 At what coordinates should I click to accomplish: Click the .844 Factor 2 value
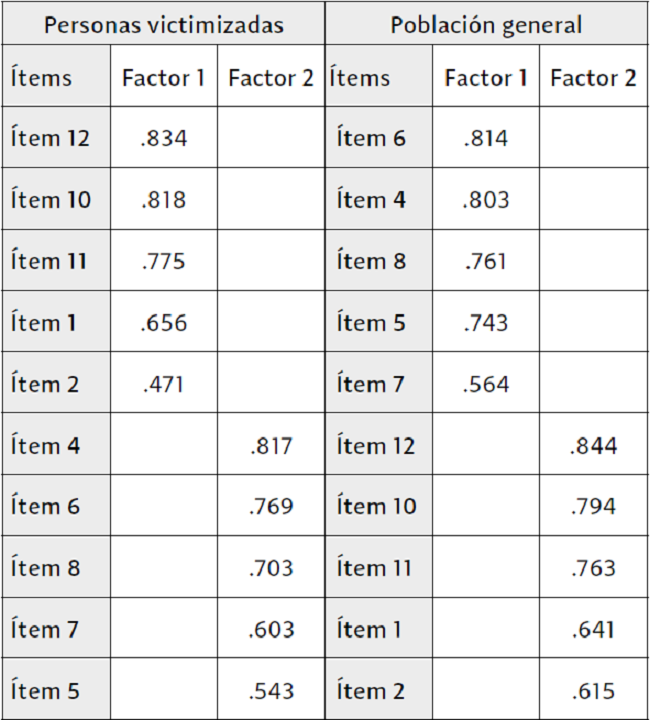click(594, 446)
